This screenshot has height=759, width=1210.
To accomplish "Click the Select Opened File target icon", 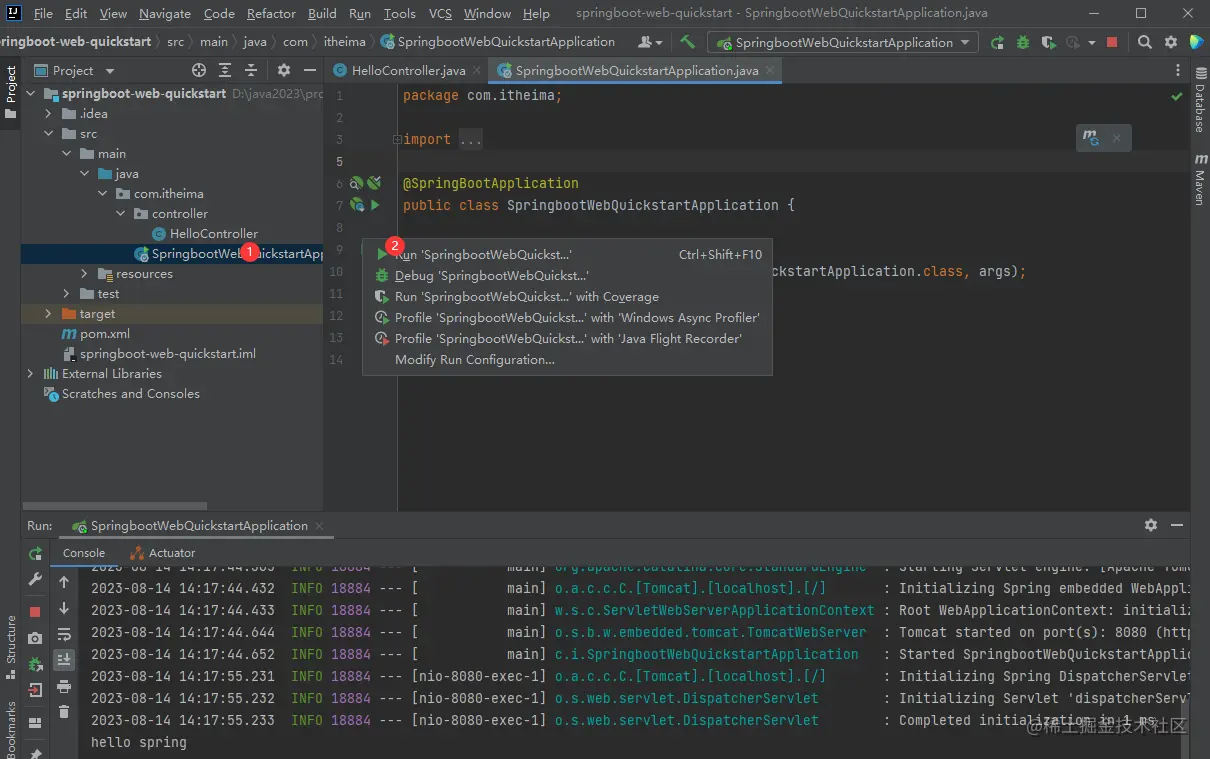I will [x=199, y=70].
